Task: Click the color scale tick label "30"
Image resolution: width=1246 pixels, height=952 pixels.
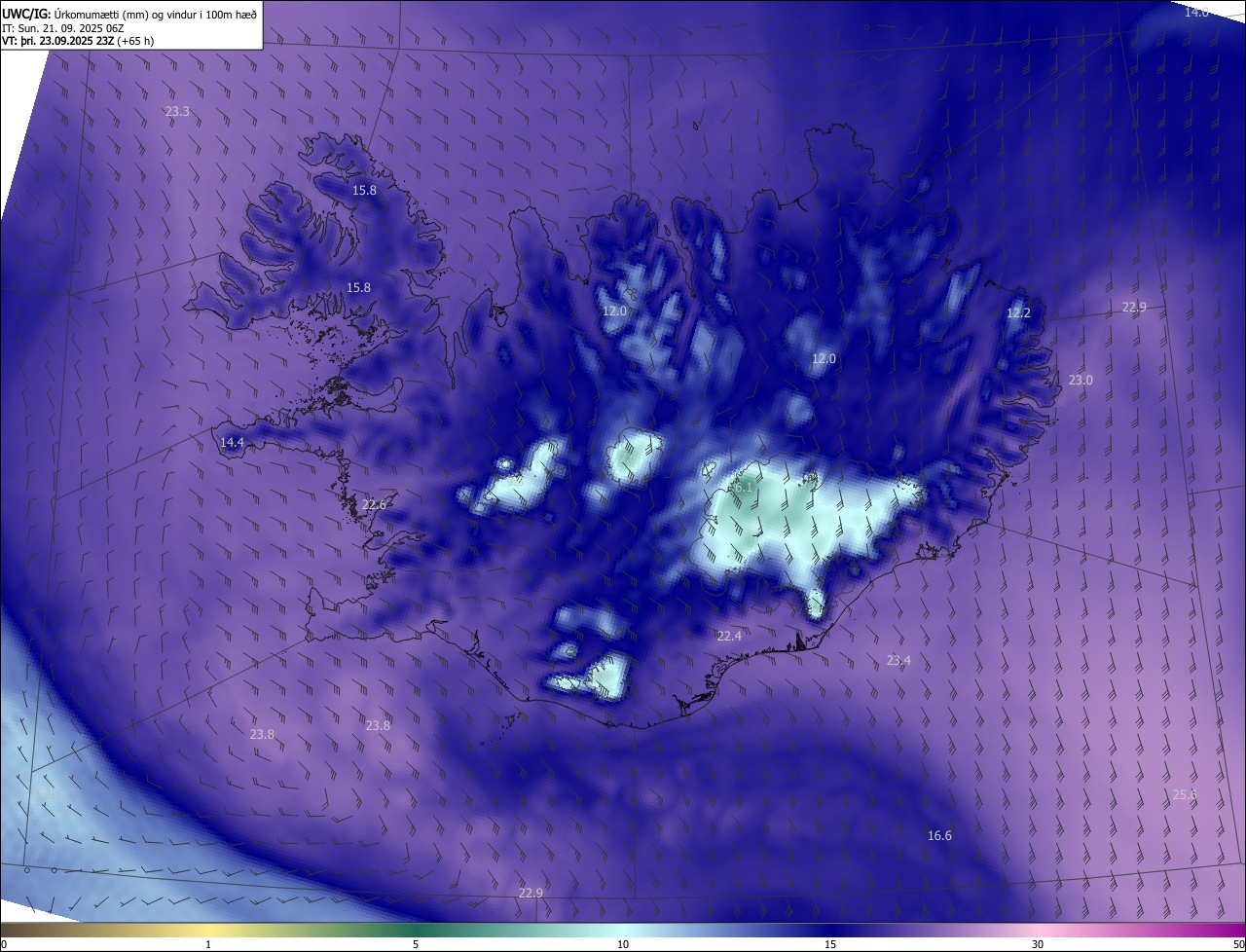Action: pos(1038,945)
